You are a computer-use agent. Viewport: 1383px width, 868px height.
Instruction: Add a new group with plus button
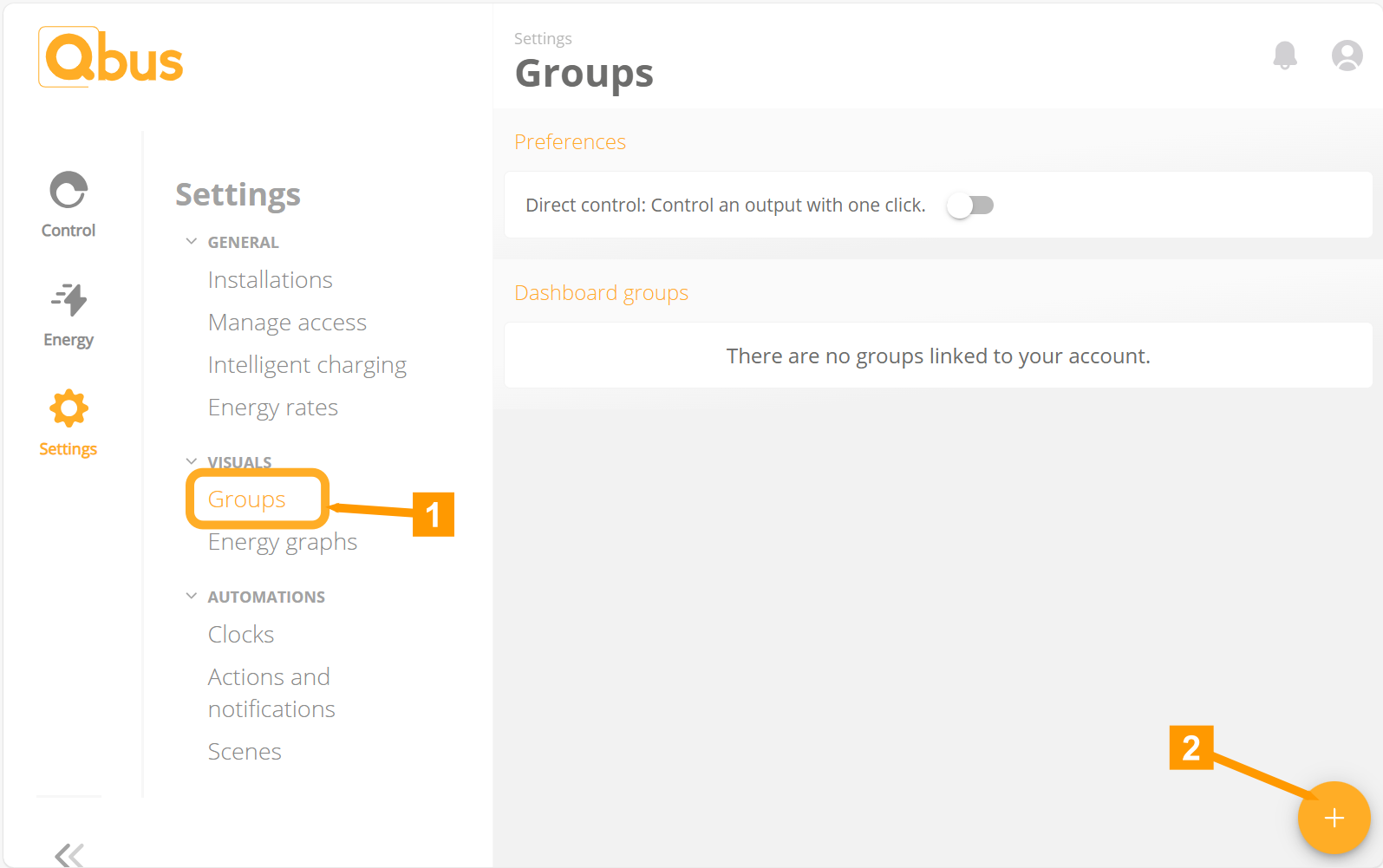pyautogui.click(x=1334, y=818)
